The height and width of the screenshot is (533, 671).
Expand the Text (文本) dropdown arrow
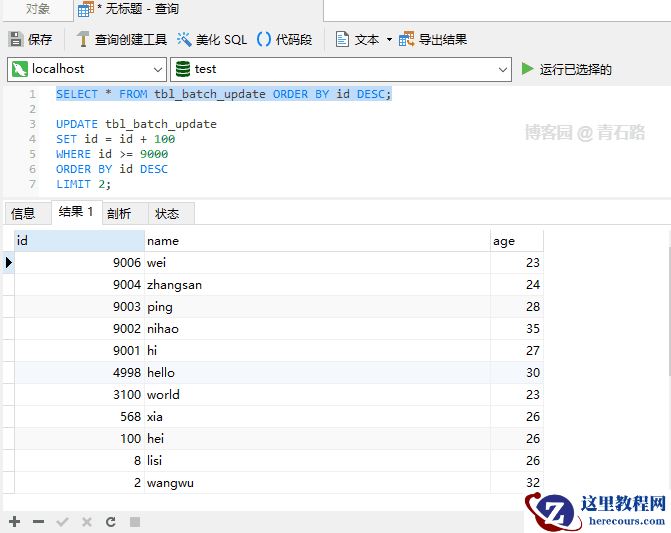click(389, 39)
